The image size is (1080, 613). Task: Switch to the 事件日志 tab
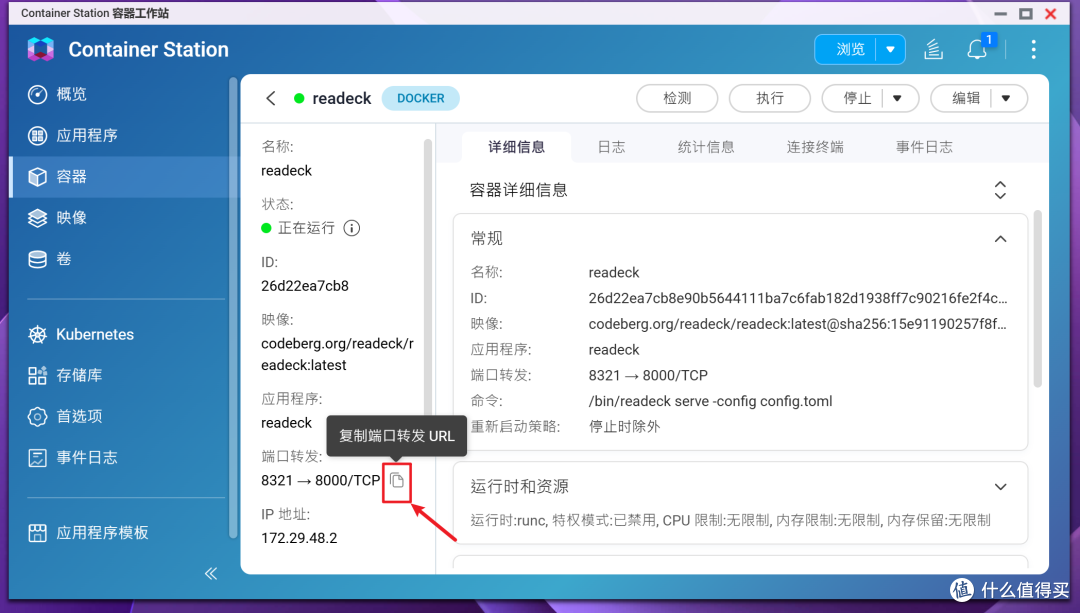pos(924,147)
